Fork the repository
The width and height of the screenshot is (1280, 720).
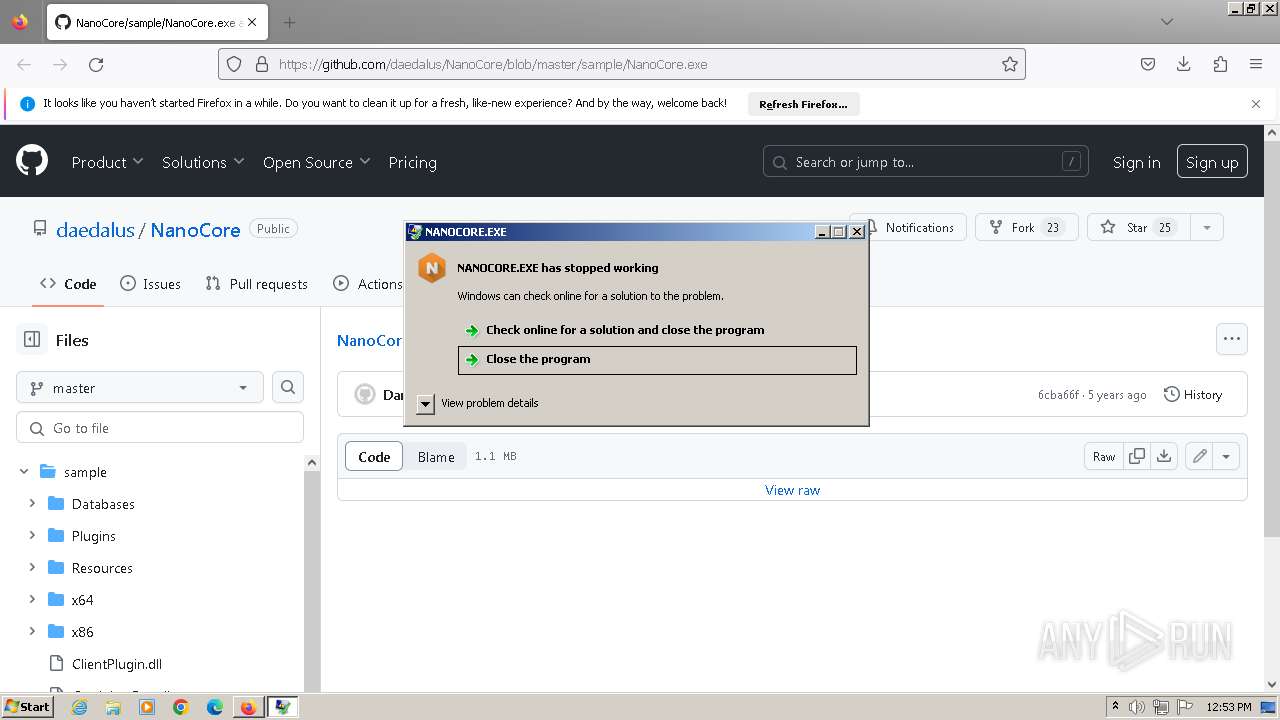1027,227
